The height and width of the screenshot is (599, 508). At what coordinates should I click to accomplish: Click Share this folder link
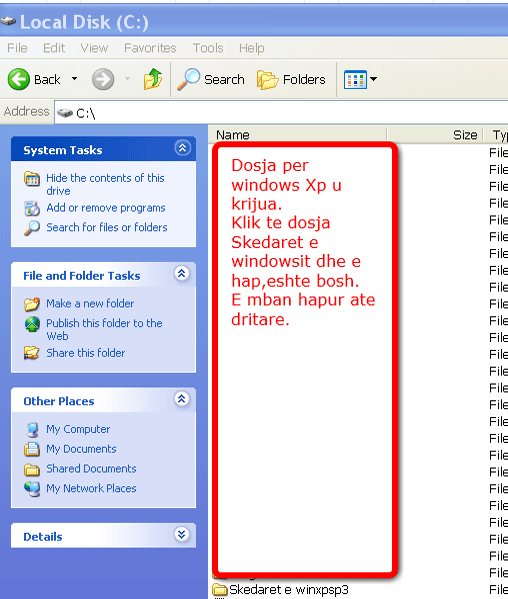(86, 353)
